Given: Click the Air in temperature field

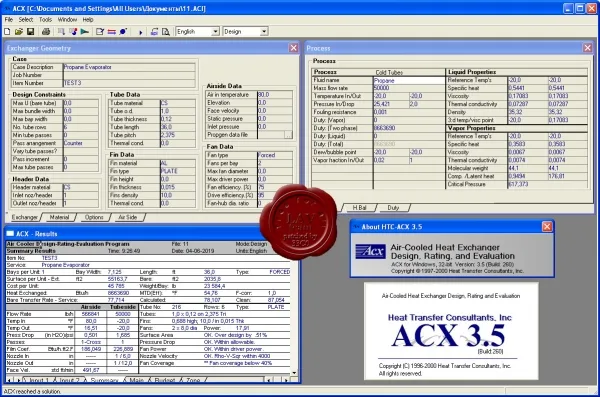Looking at the screenshot, I should [x=275, y=95].
